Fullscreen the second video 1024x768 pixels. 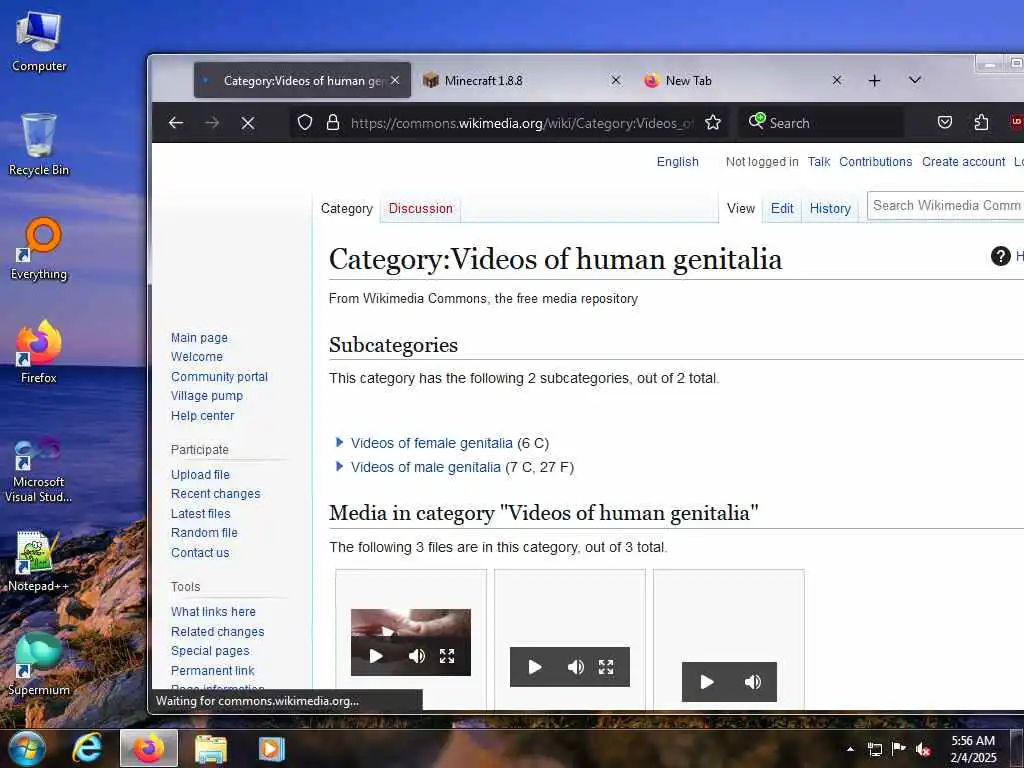coord(606,667)
